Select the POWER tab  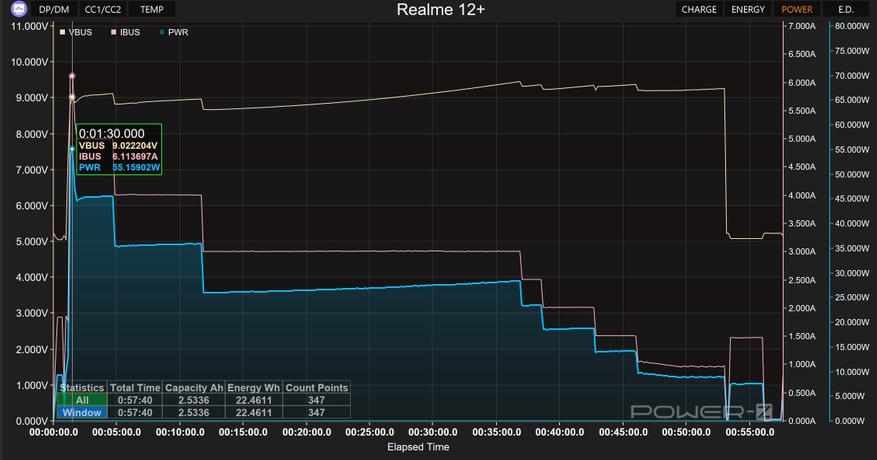(796, 10)
